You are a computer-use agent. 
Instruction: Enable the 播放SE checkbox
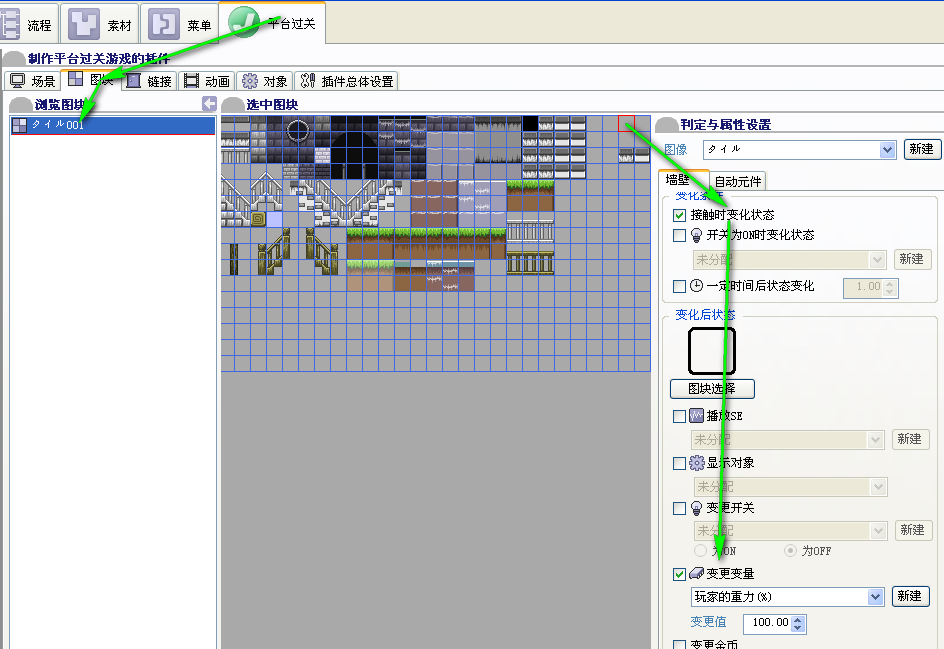[679, 416]
